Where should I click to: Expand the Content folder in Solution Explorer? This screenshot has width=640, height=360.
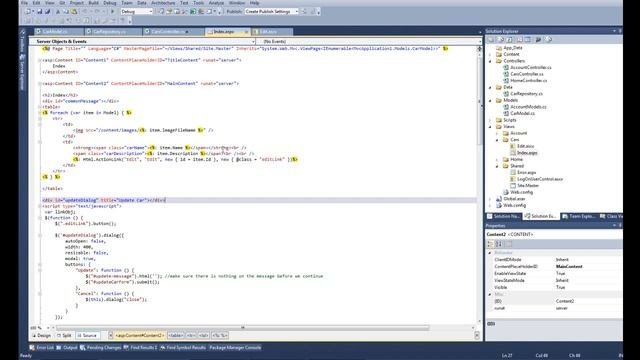coord(491,54)
